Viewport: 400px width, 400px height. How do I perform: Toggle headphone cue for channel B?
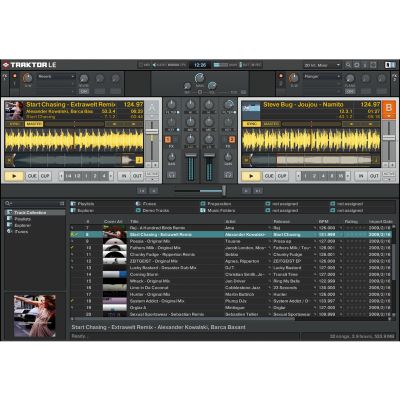click(x=228, y=175)
